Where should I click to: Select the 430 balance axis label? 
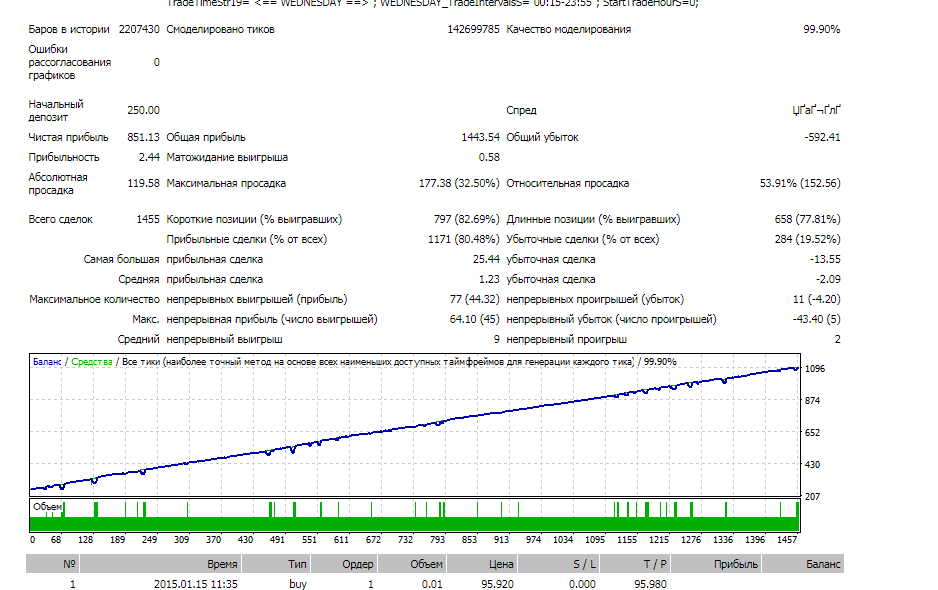click(x=812, y=464)
